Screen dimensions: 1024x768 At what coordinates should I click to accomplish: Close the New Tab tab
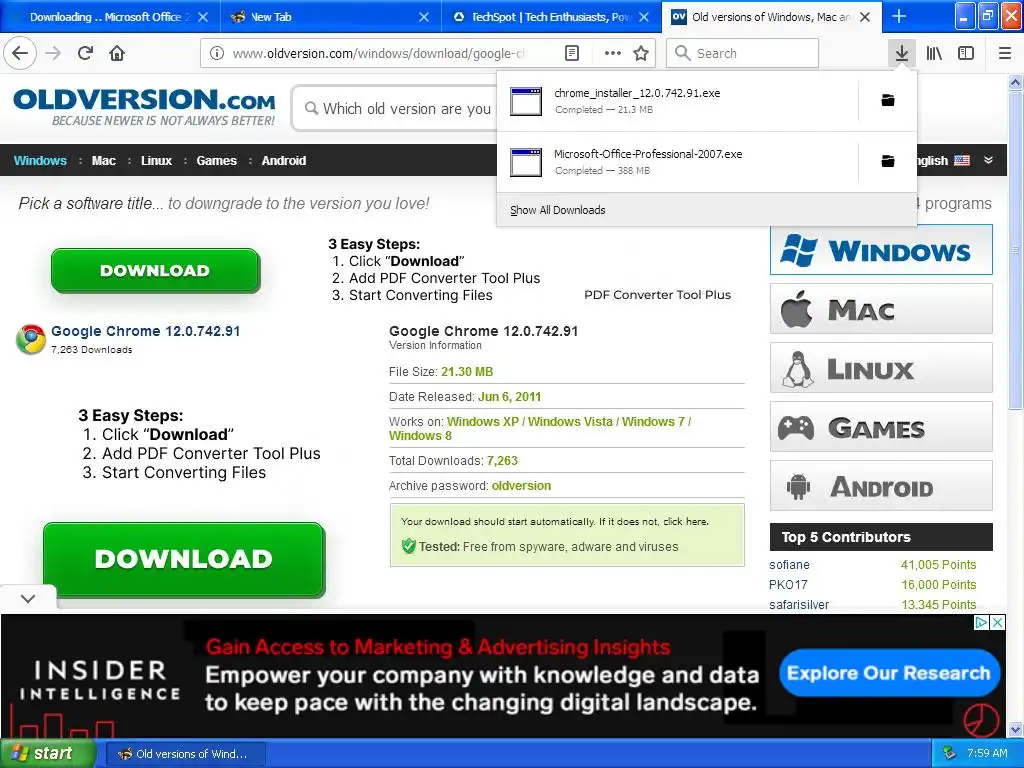coord(424,17)
